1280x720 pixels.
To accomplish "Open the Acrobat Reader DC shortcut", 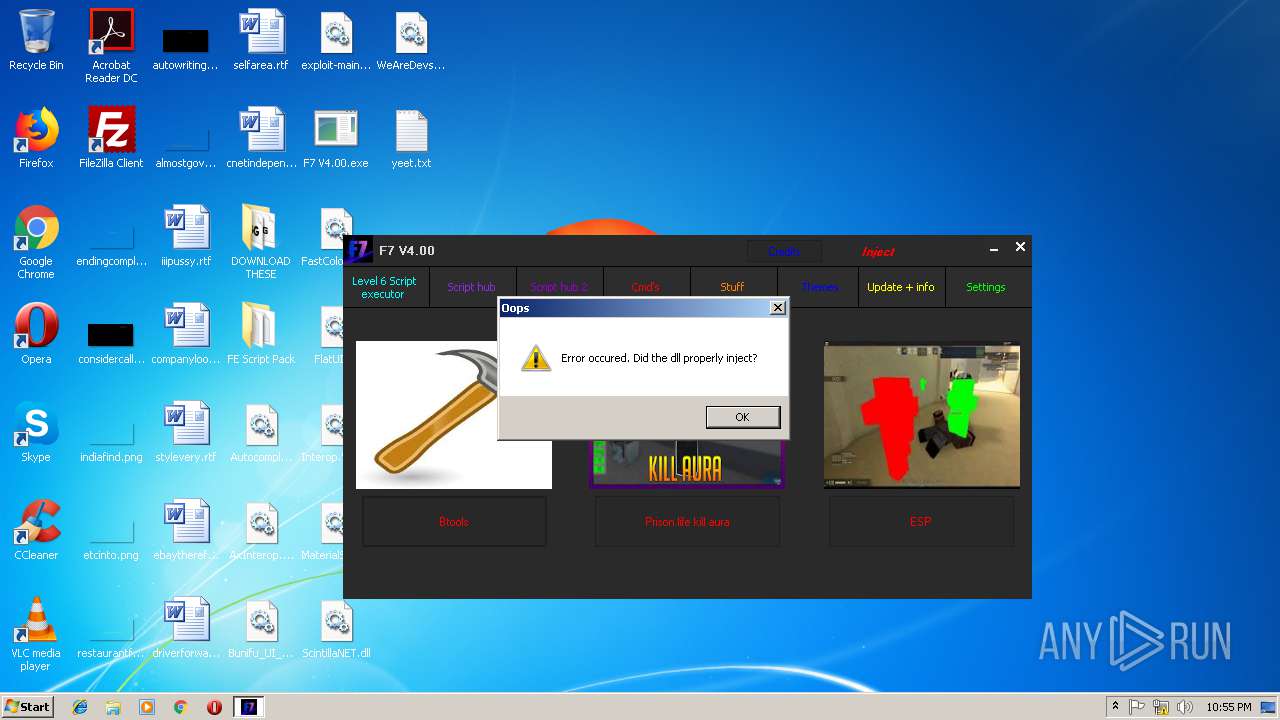I will point(111,46).
